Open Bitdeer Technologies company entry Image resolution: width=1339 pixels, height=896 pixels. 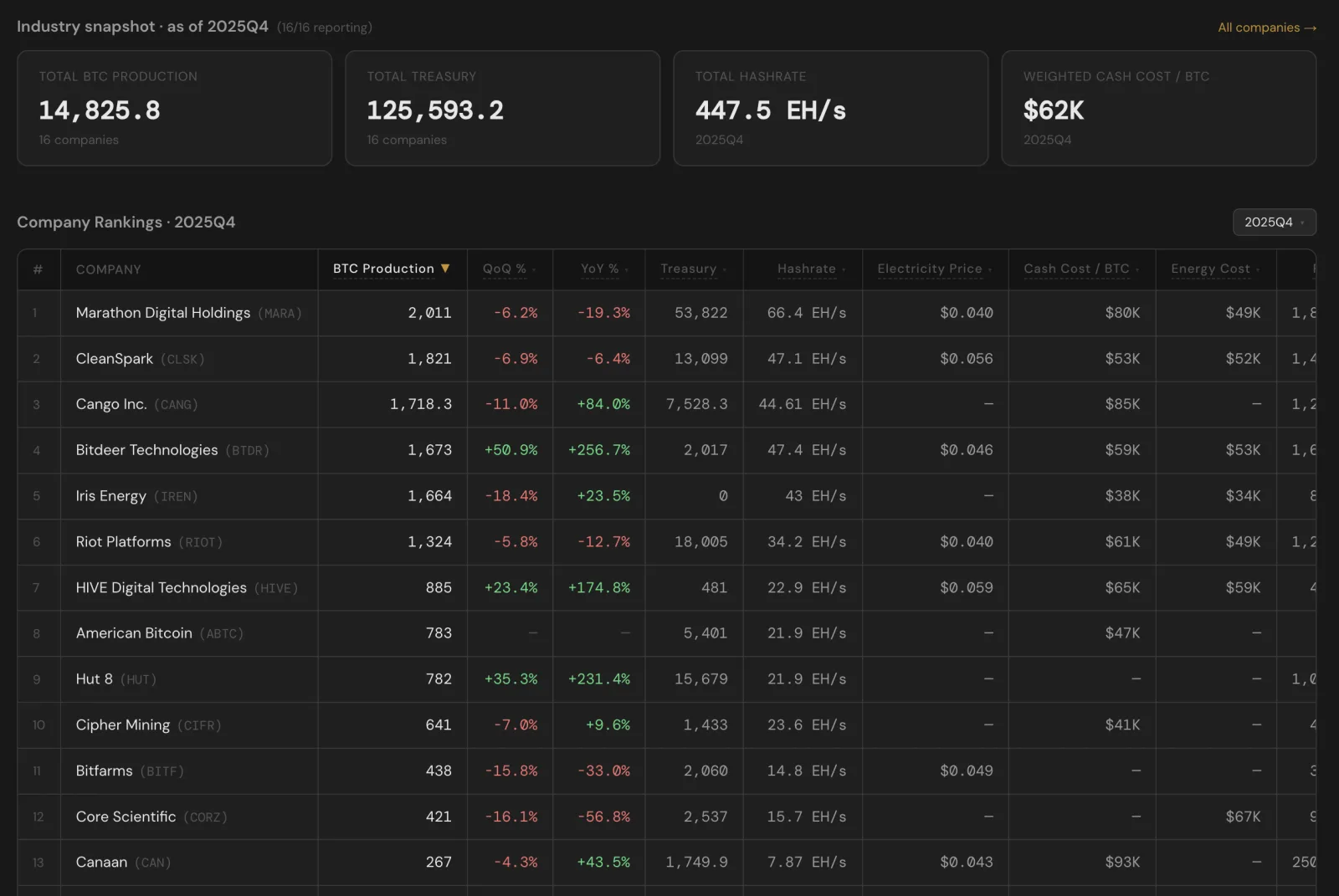coord(666,450)
